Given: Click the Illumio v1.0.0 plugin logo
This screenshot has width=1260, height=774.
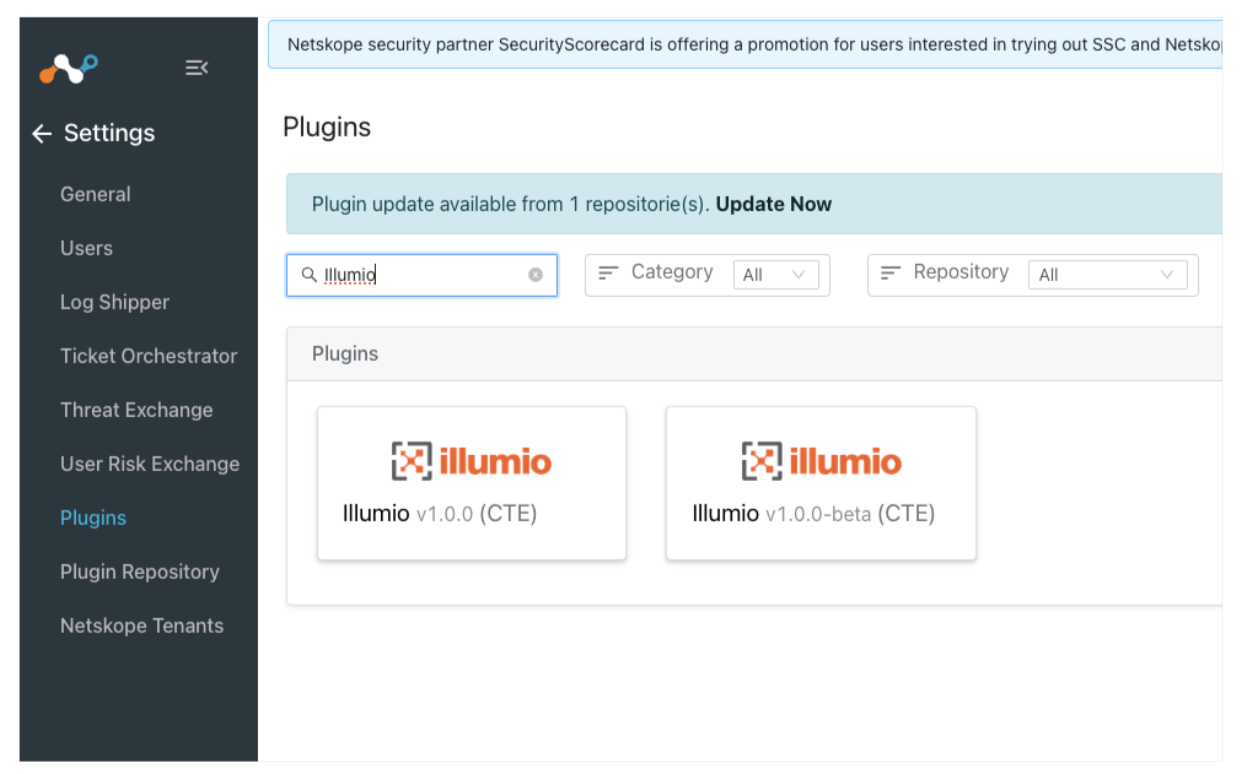Looking at the screenshot, I should (471, 461).
